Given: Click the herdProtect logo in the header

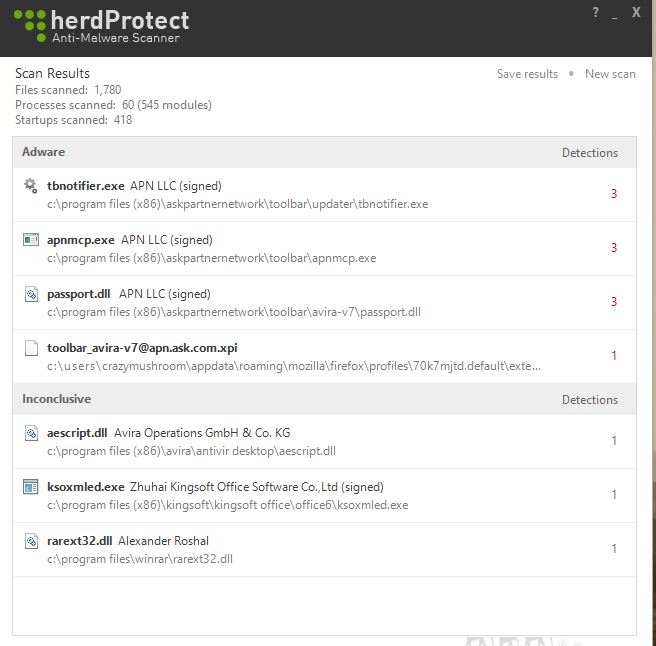Looking at the screenshot, I should 102,26.
